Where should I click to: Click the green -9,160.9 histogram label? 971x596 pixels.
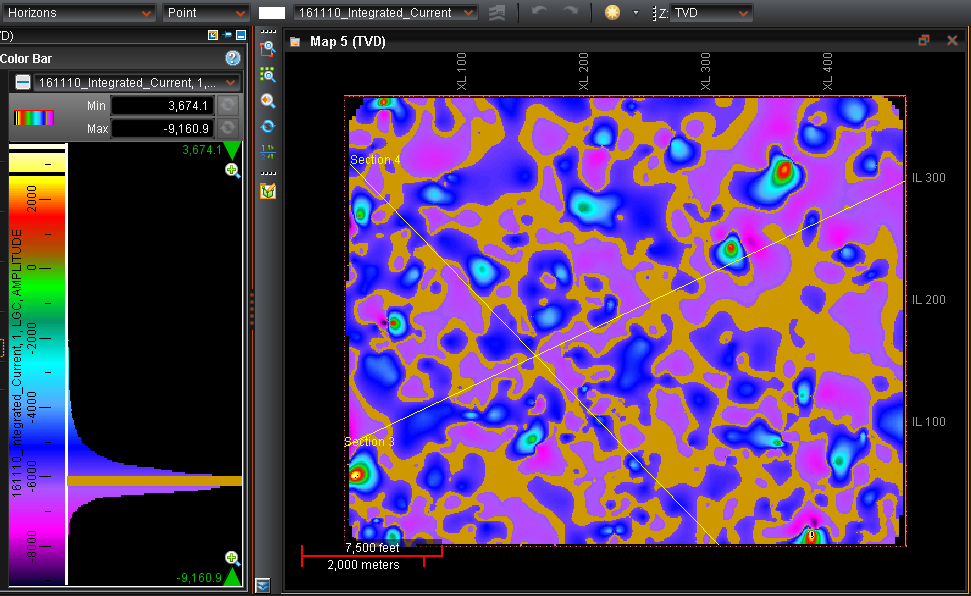199,577
